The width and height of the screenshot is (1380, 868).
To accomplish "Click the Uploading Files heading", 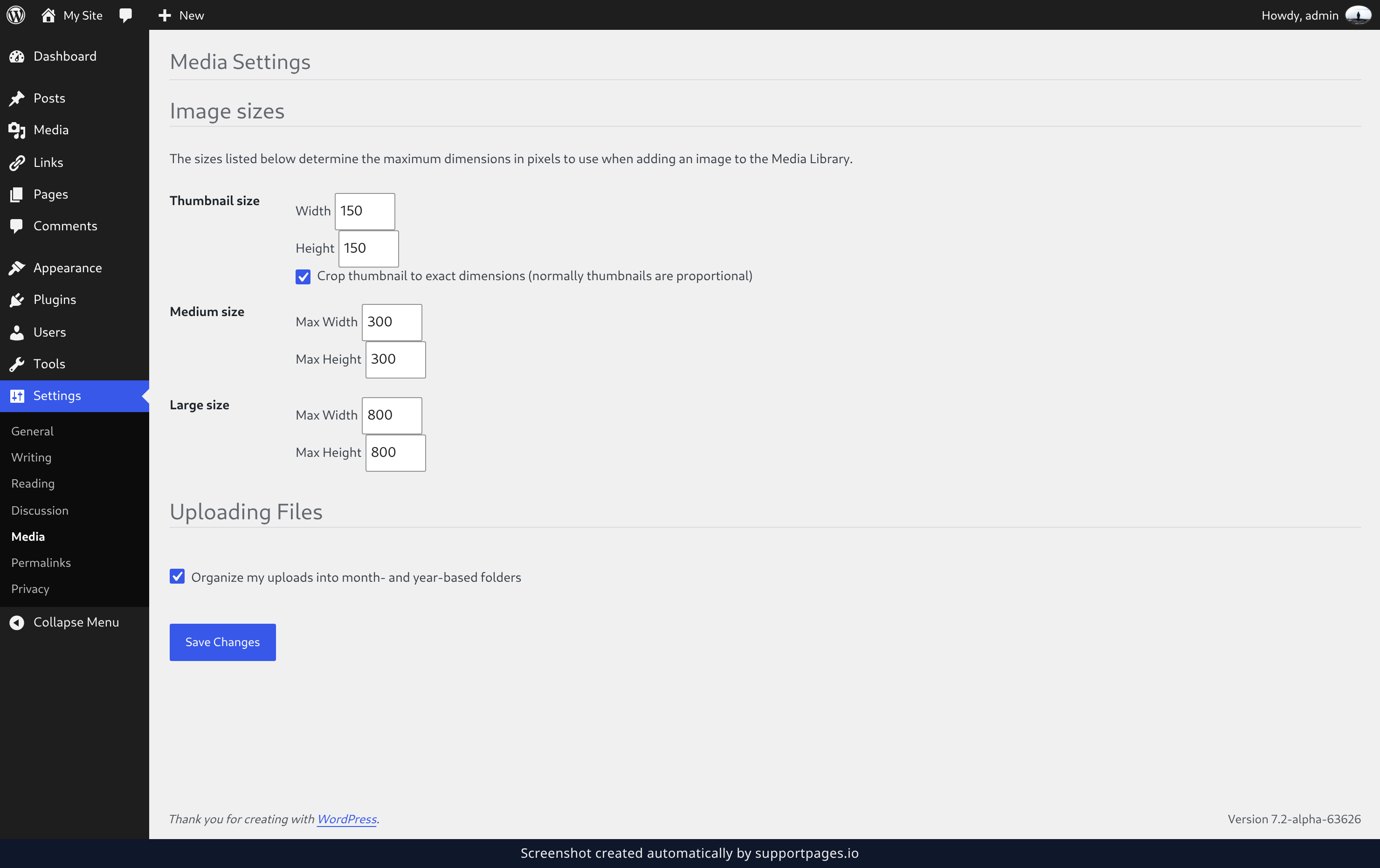I will (x=246, y=512).
